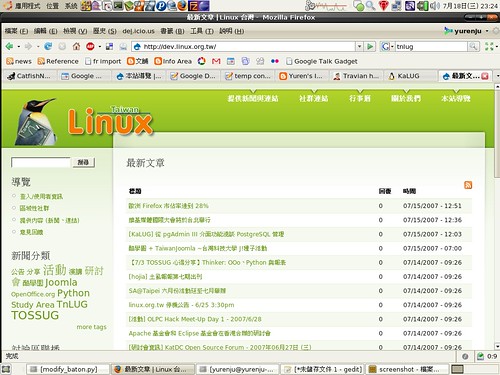Reload the page with the blue refresh icon
Screen dimensions: 500x375
(48, 46)
